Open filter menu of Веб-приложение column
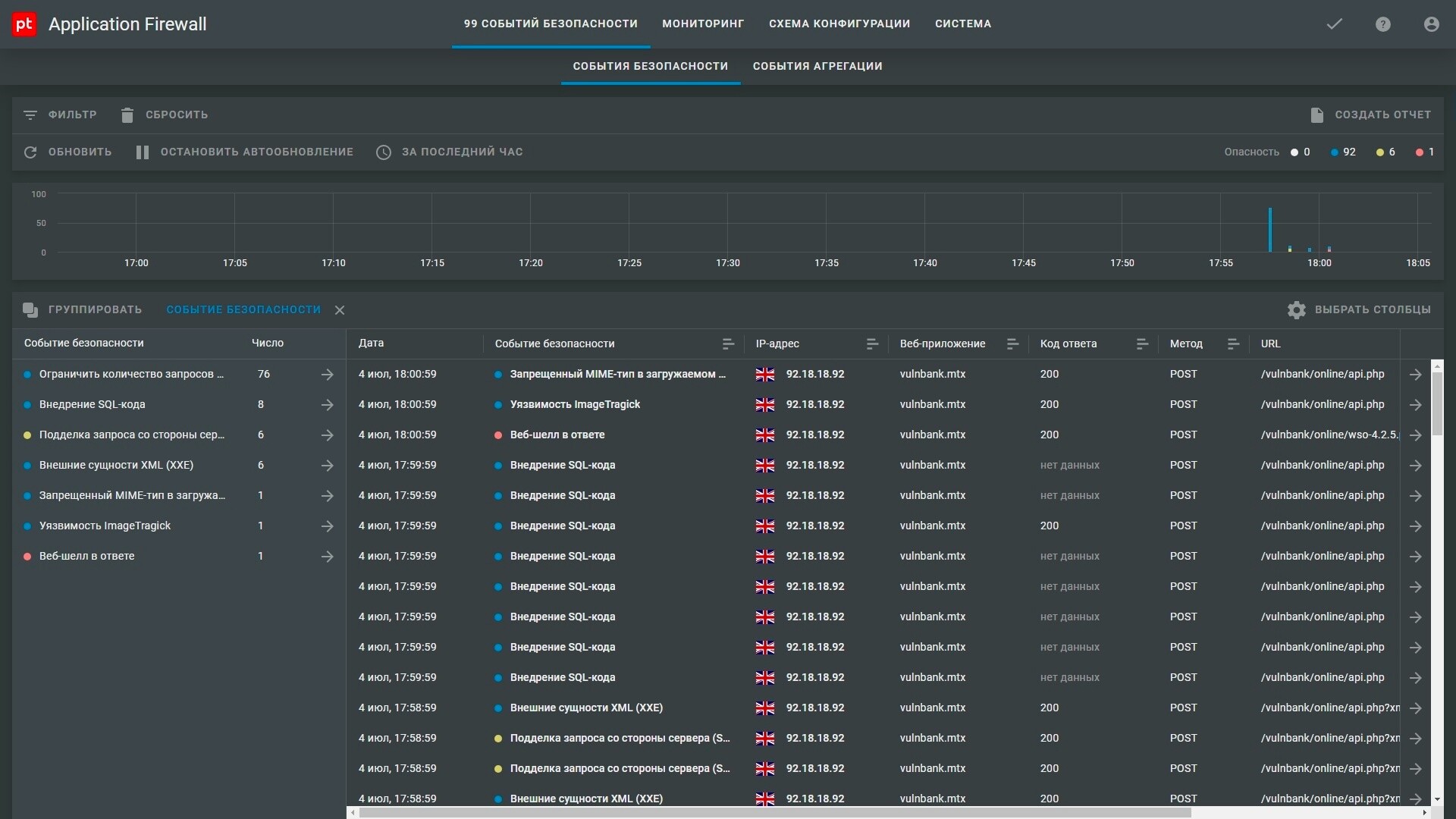1456x819 pixels. [x=1012, y=344]
